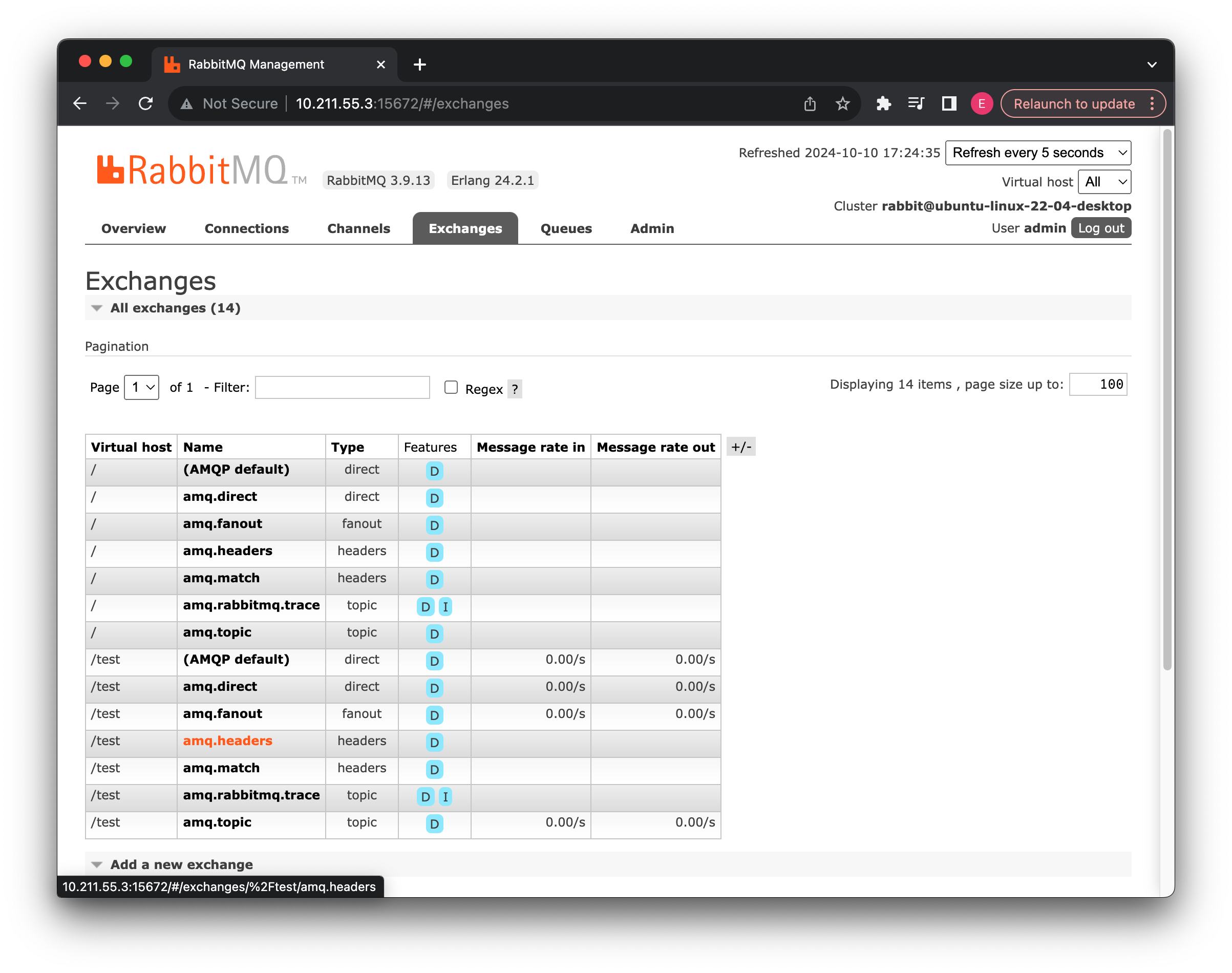Click the Log out button
Screen dimensions: 1232x973
click(1100, 228)
